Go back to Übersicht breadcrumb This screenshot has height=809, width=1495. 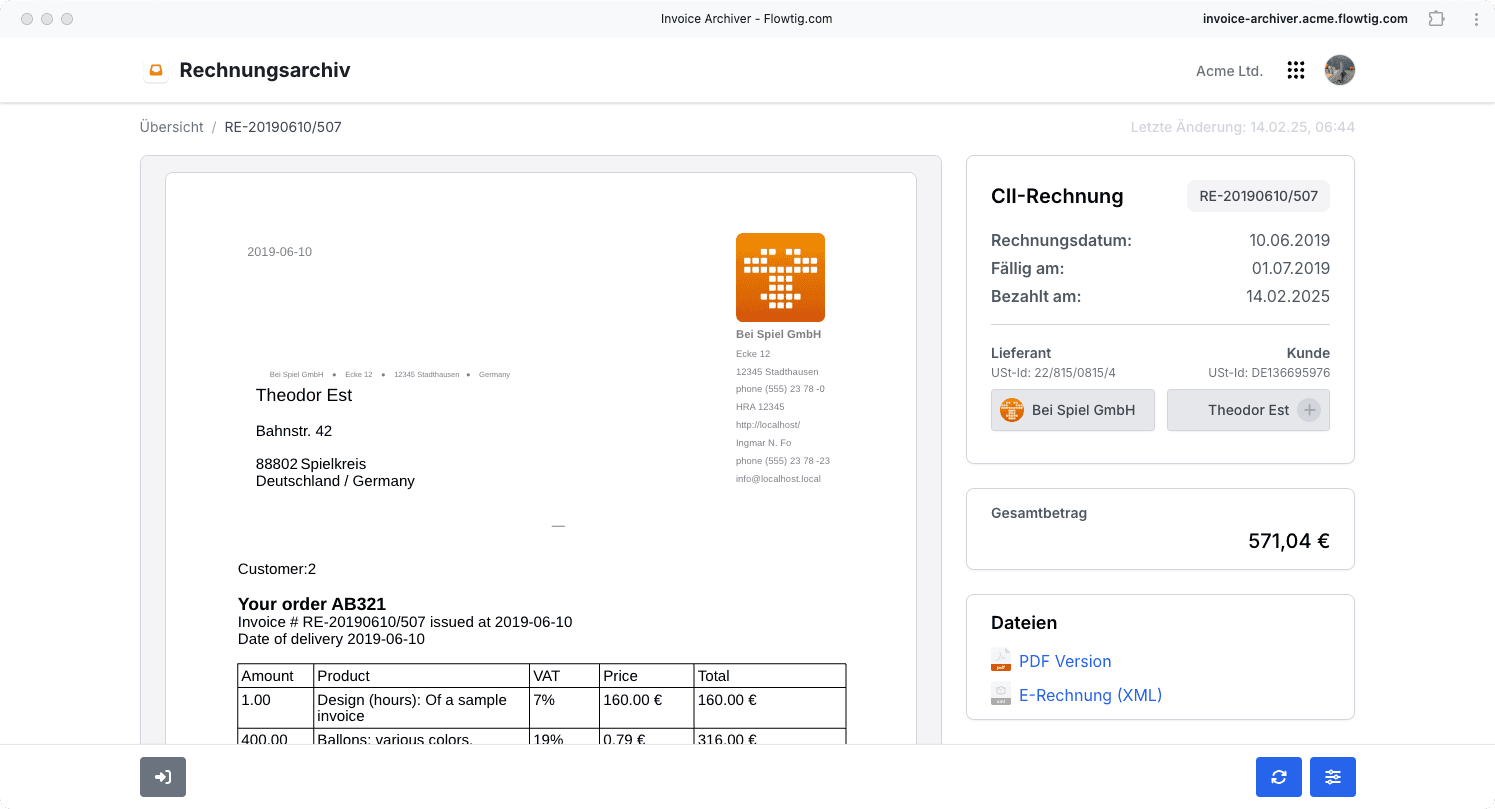click(x=172, y=127)
